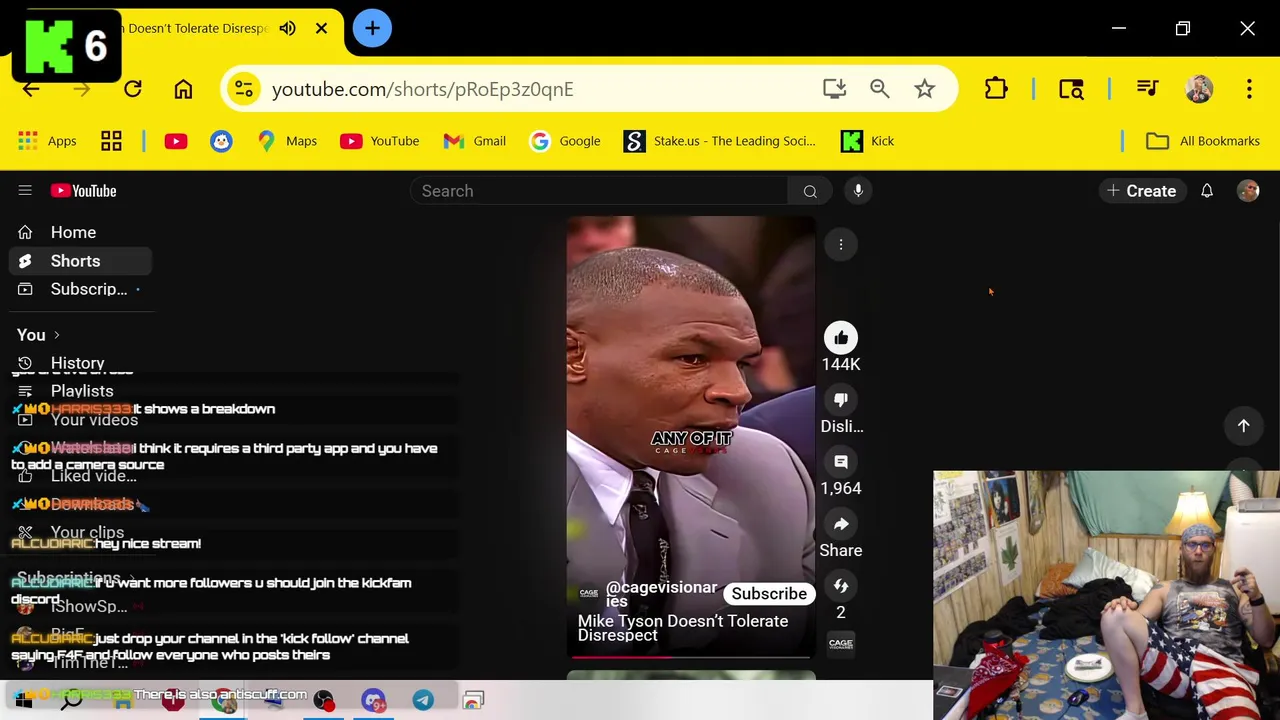Subscribe to @cagevisionaries
This screenshot has height=720, width=1280.
tap(769, 594)
